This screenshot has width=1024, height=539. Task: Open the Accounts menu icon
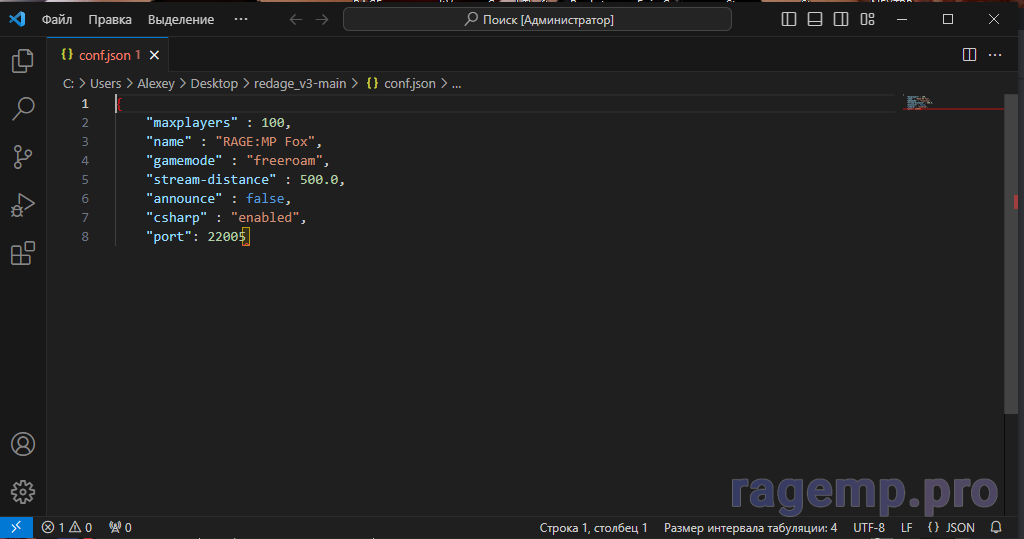pos(22,444)
